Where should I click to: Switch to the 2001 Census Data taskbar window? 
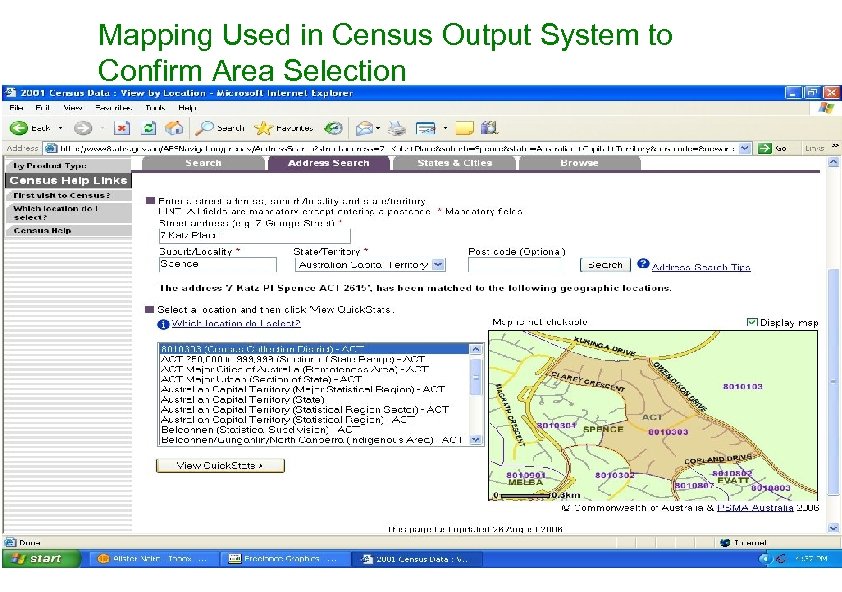pos(417,559)
